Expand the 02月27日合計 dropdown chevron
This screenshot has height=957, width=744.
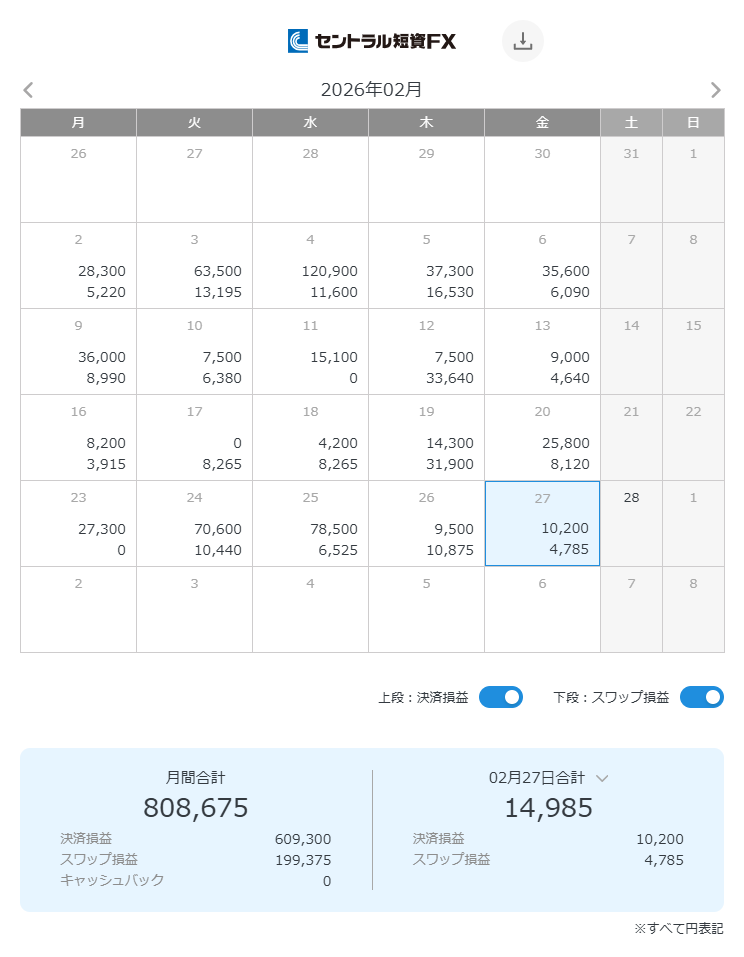[602, 778]
